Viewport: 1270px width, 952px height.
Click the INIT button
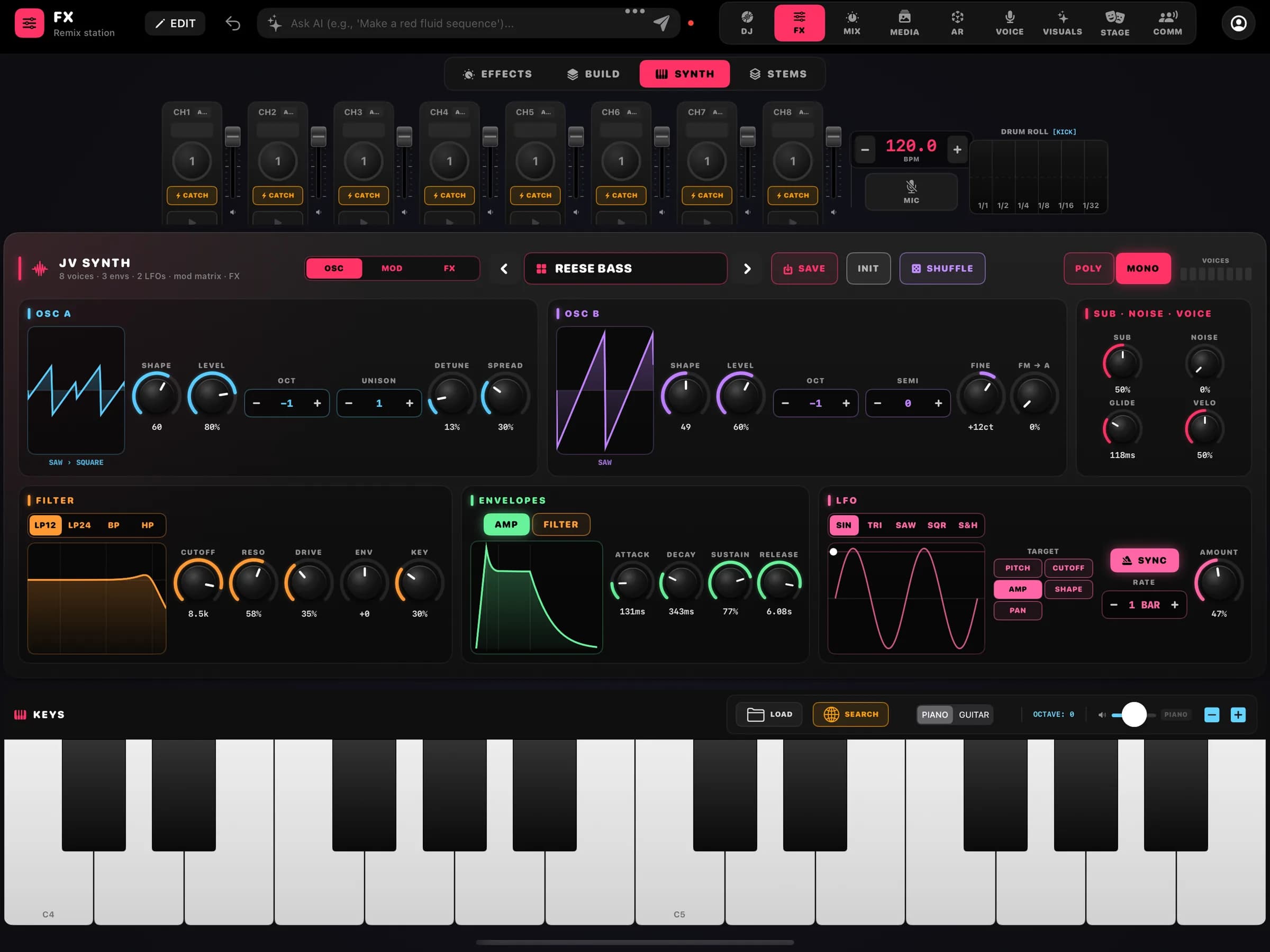click(x=868, y=269)
